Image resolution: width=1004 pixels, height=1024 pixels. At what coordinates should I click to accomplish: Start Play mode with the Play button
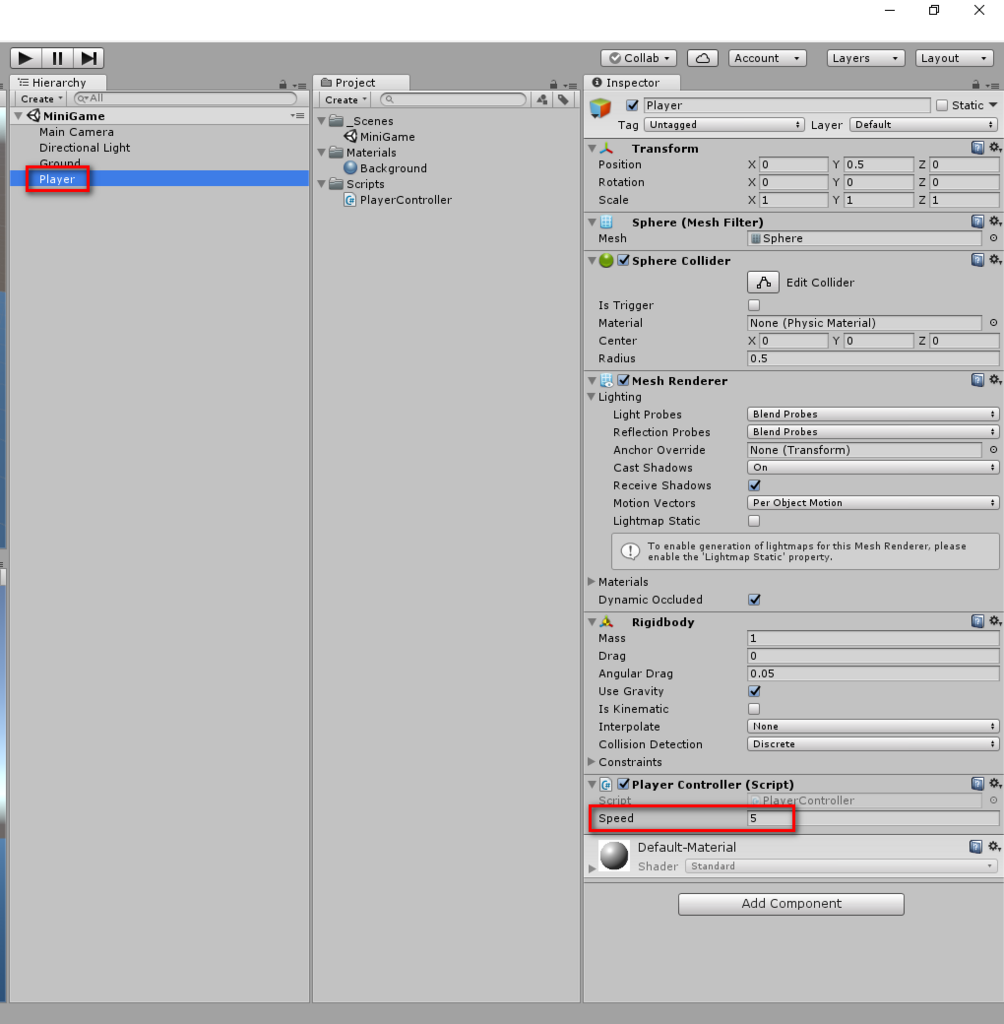coord(25,58)
